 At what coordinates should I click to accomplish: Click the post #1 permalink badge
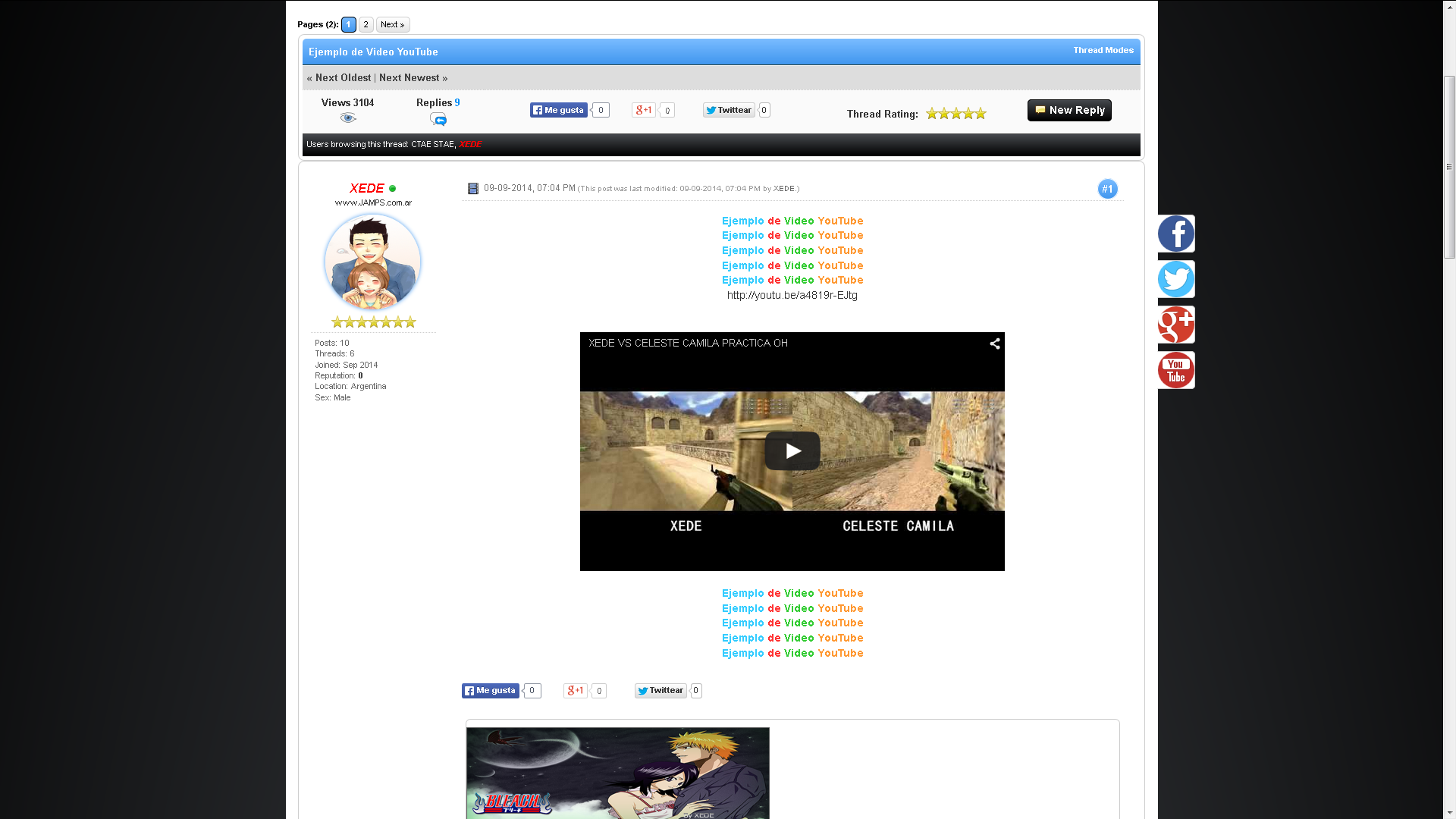(1107, 189)
